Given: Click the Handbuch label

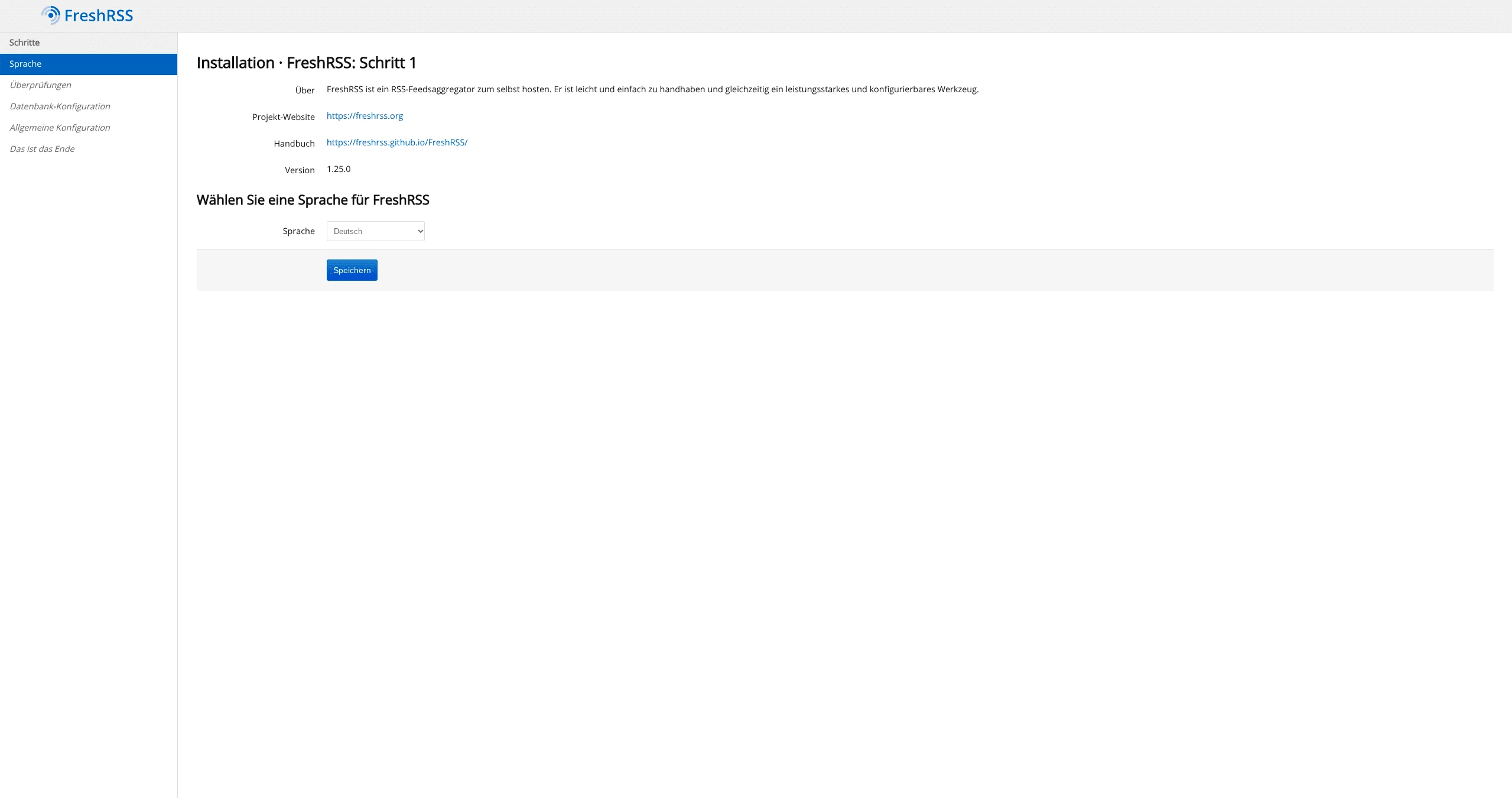Looking at the screenshot, I should pyautogui.click(x=294, y=144).
